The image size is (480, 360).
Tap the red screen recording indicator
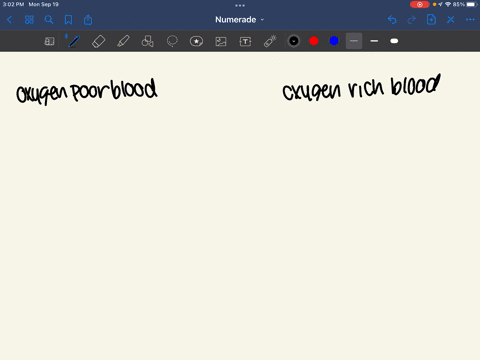420,4
